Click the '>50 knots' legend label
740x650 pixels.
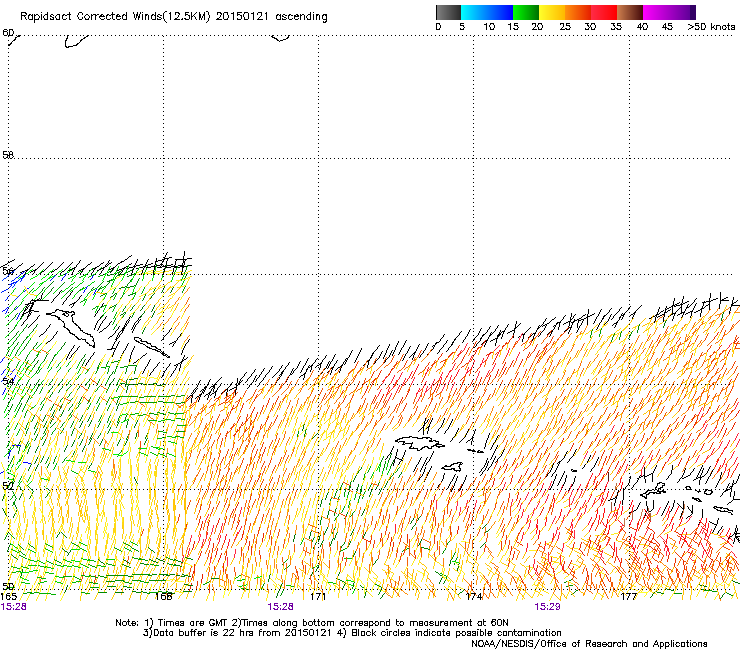pyautogui.click(x=711, y=27)
